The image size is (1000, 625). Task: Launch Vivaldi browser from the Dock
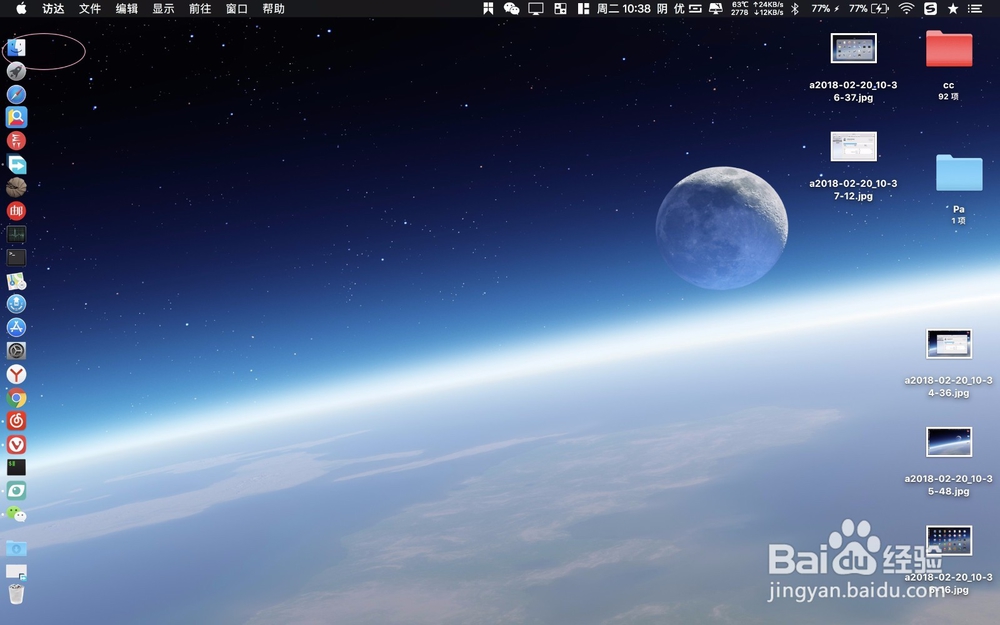16,445
